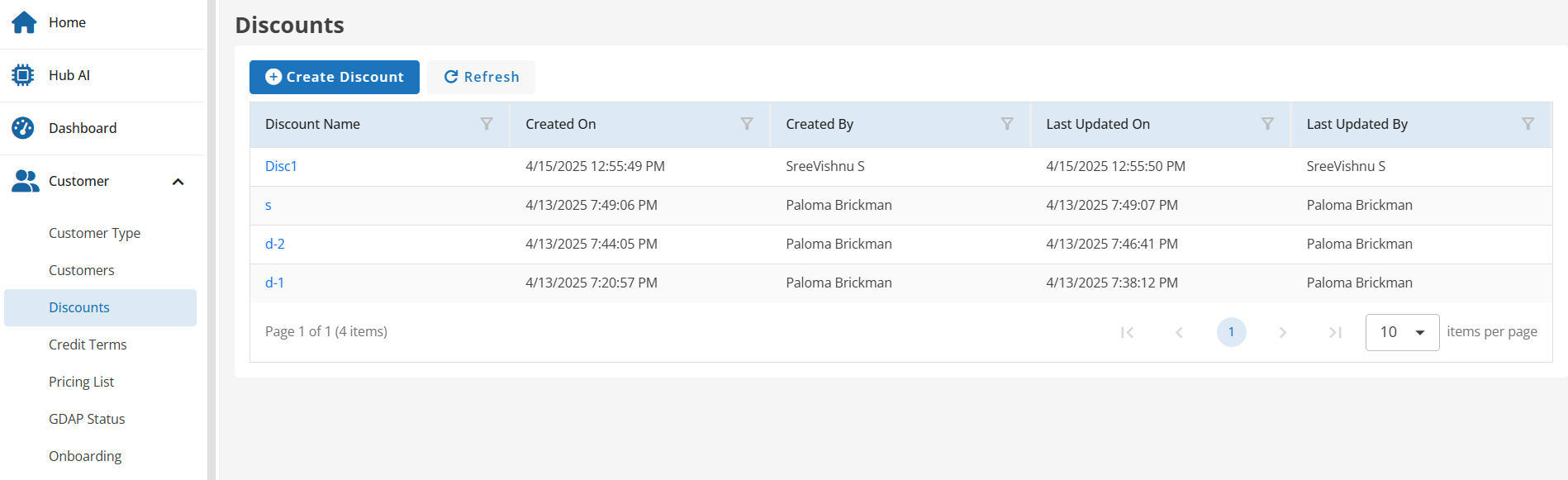The width and height of the screenshot is (1568, 480).
Task: Click the Discounts page heading
Action: [x=289, y=25]
